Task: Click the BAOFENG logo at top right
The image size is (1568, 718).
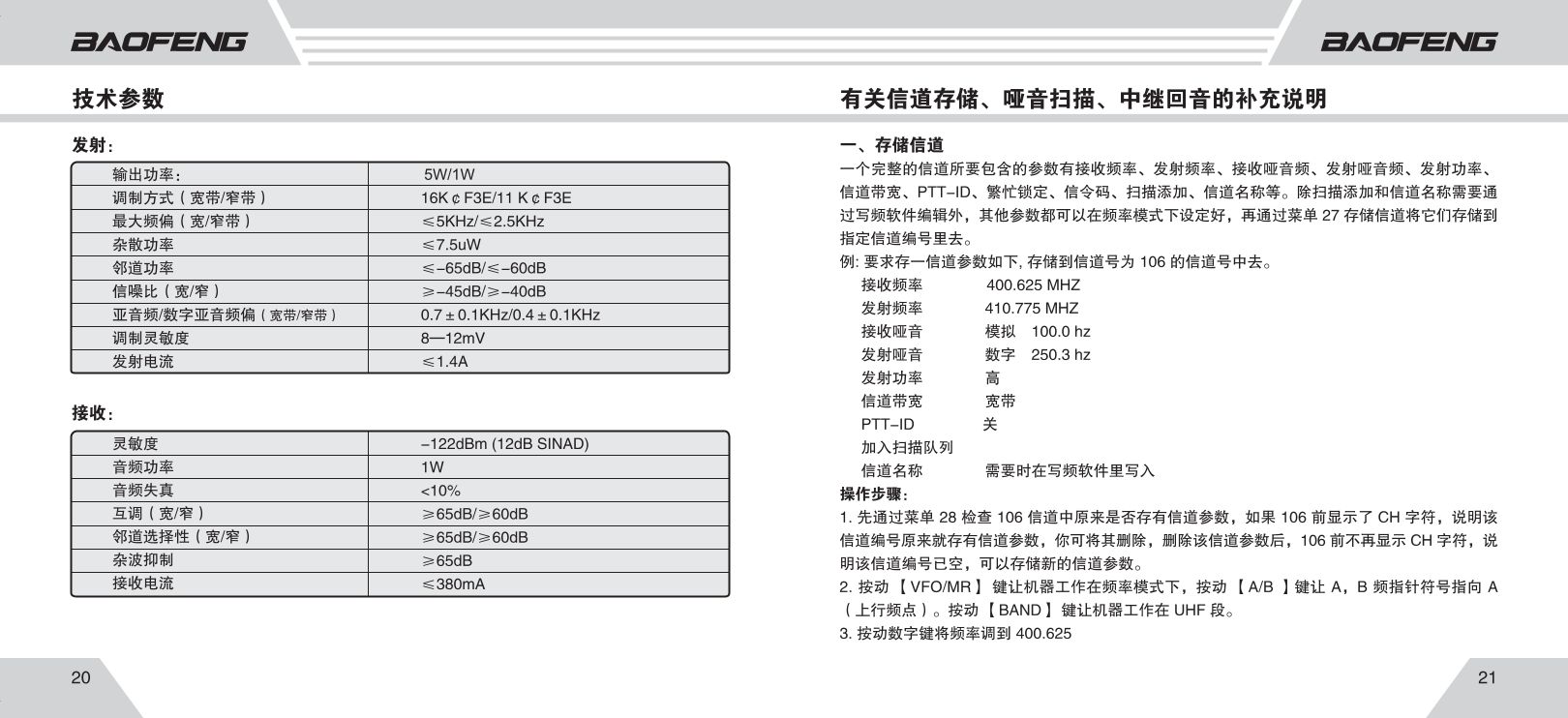Action: pyautogui.click(x=1408, y=42)
